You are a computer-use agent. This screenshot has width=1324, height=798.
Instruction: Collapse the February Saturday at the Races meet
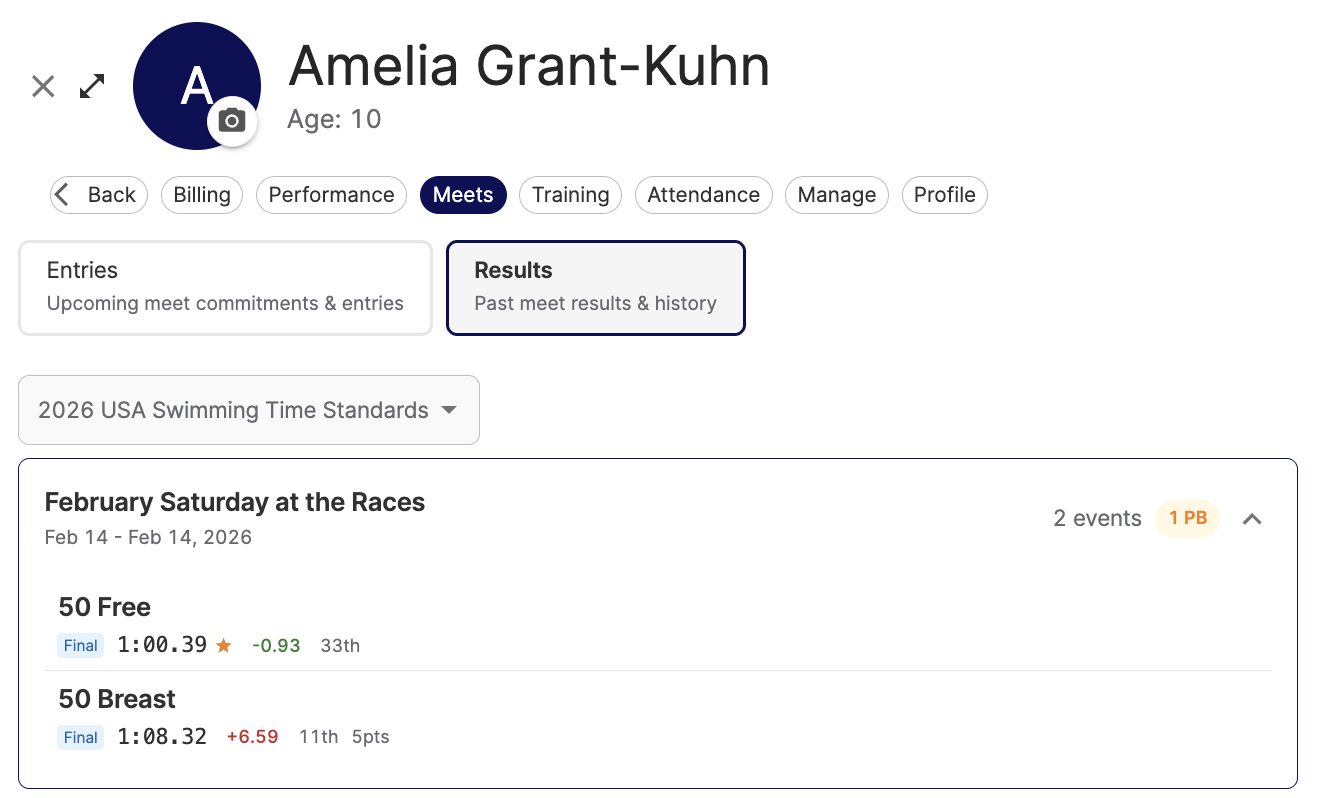click(x=1252, y=519)
